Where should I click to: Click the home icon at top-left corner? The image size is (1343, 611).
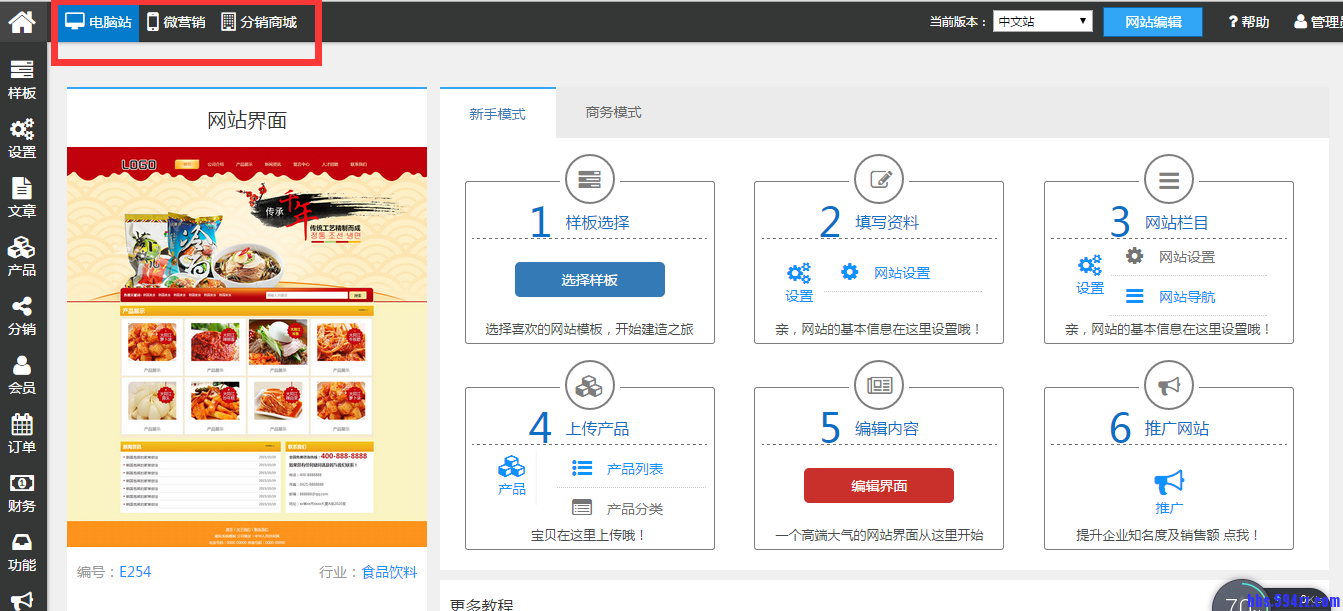[x=22, y=20]
